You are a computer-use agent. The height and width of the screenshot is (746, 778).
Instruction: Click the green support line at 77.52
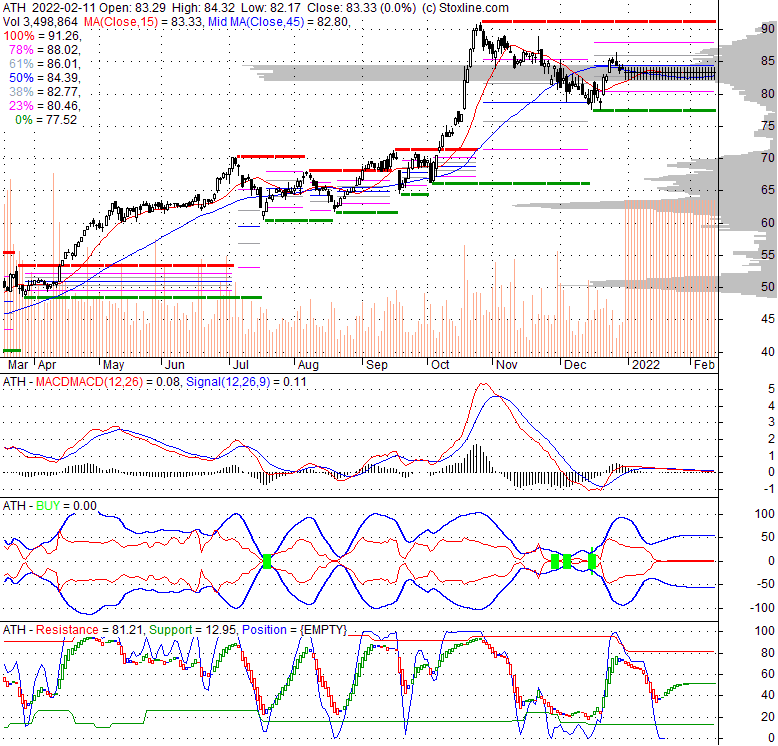click(654, 110)
